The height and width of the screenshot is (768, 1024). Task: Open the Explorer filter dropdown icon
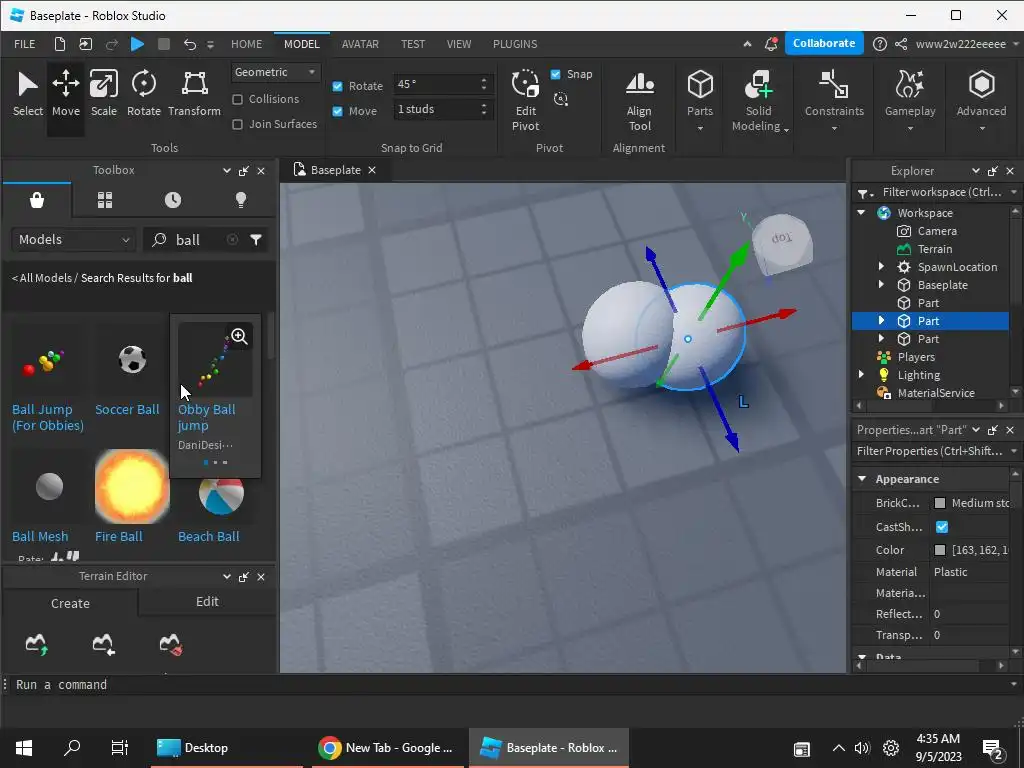click(x=865, y=193)
